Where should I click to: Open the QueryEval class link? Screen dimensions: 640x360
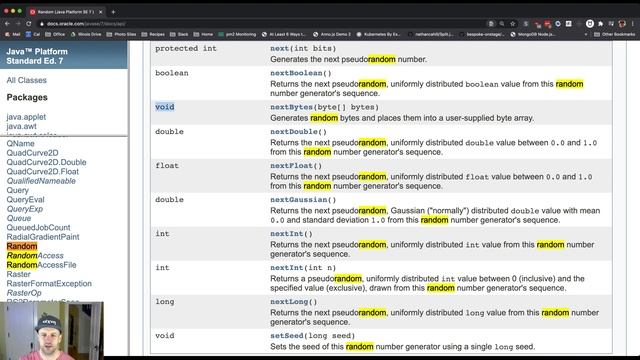tap(25, 200)
